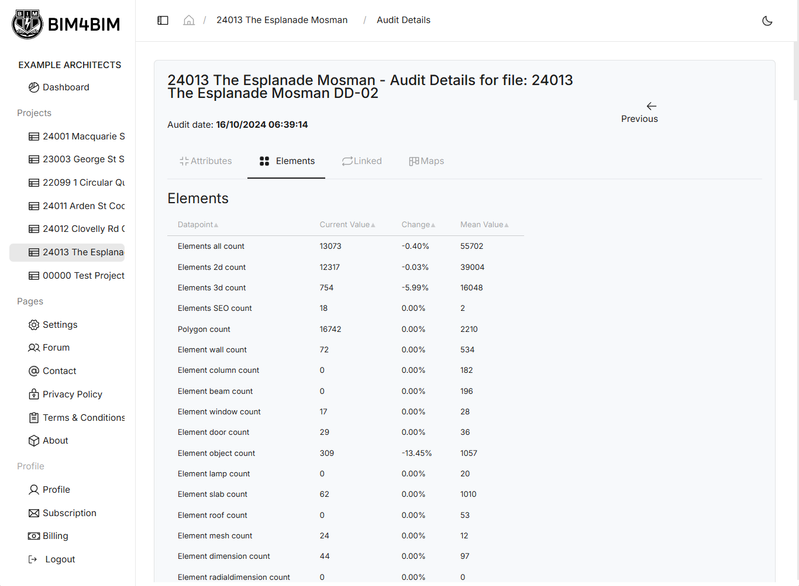The image size is (799, 586).
Task: Switch to the Attributes tab
Action: click(205, 161)
